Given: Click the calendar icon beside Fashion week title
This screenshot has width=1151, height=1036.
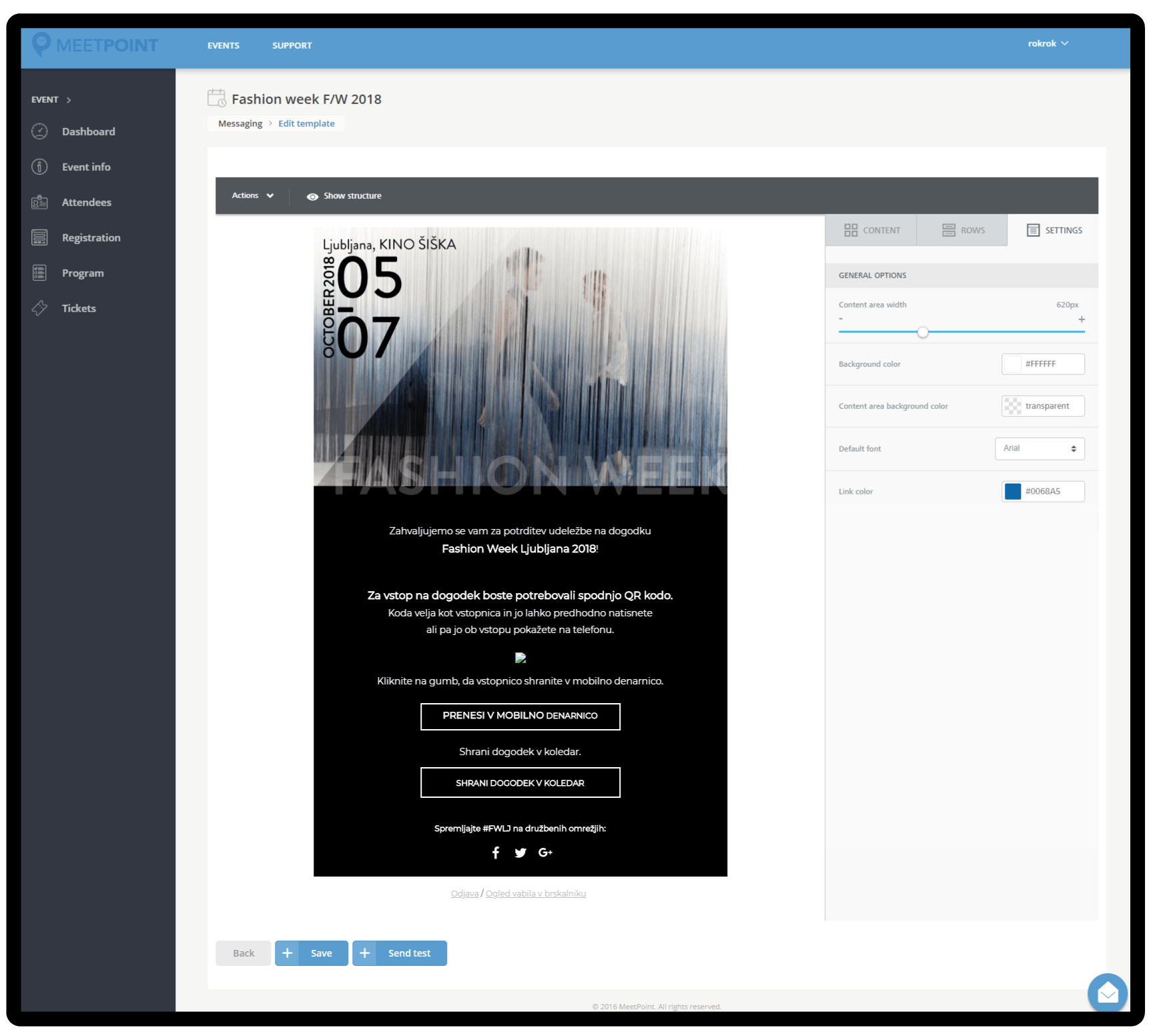Looking at the screenshot, I should [x=217, y=98].
